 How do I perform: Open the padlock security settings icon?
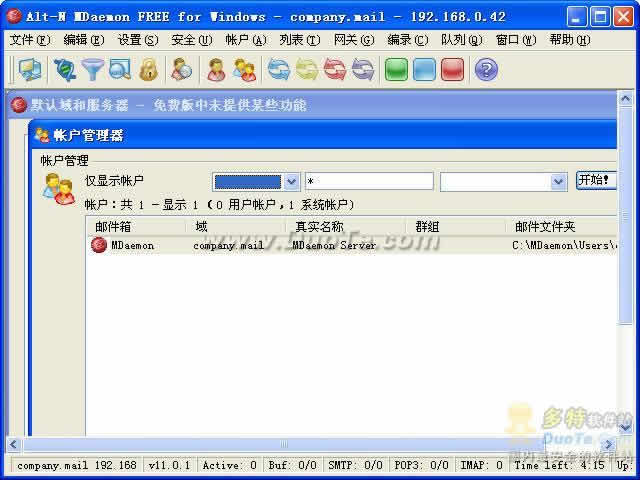pyautogui.click(x=149, y=69)
